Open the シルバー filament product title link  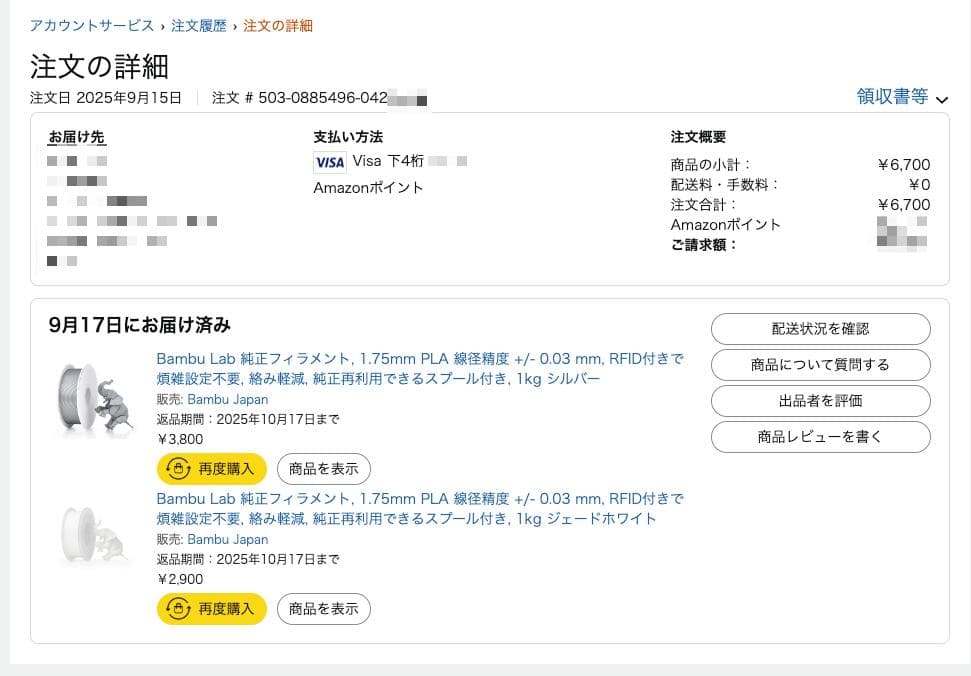point(420,369)
